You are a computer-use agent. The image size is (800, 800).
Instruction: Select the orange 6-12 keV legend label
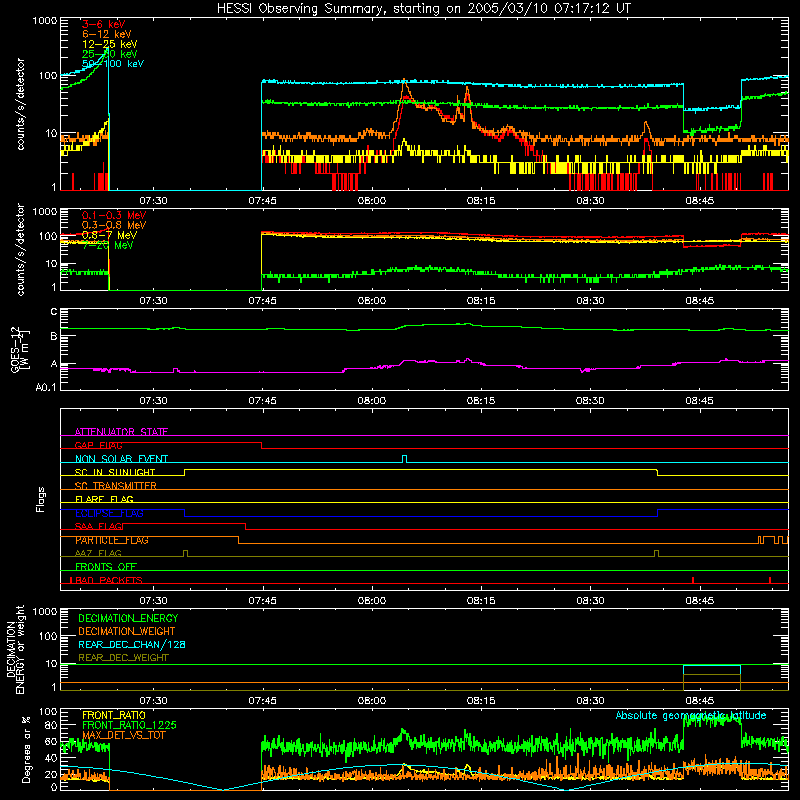pos(107,34)
